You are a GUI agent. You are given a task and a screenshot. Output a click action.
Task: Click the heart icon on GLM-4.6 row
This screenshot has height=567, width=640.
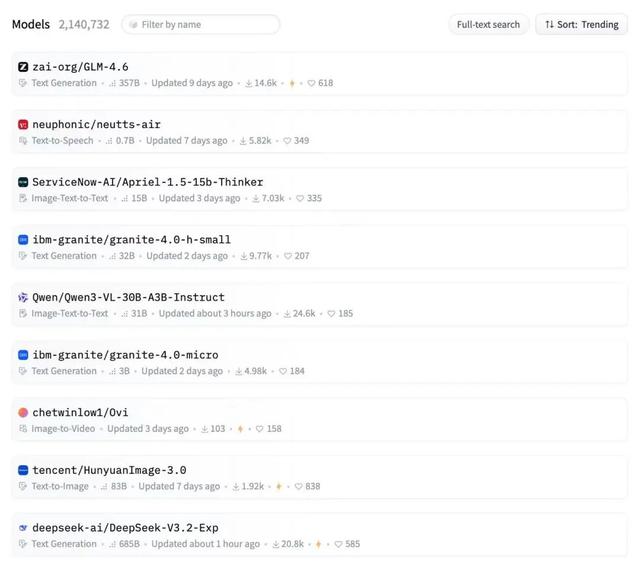311,83
